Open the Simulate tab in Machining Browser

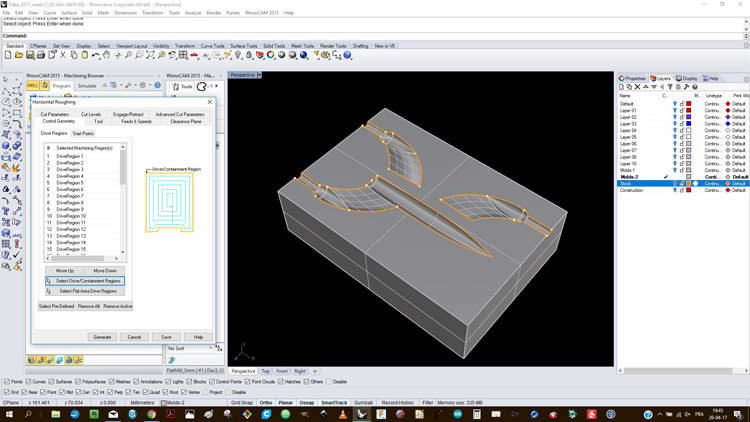point(87,86)
